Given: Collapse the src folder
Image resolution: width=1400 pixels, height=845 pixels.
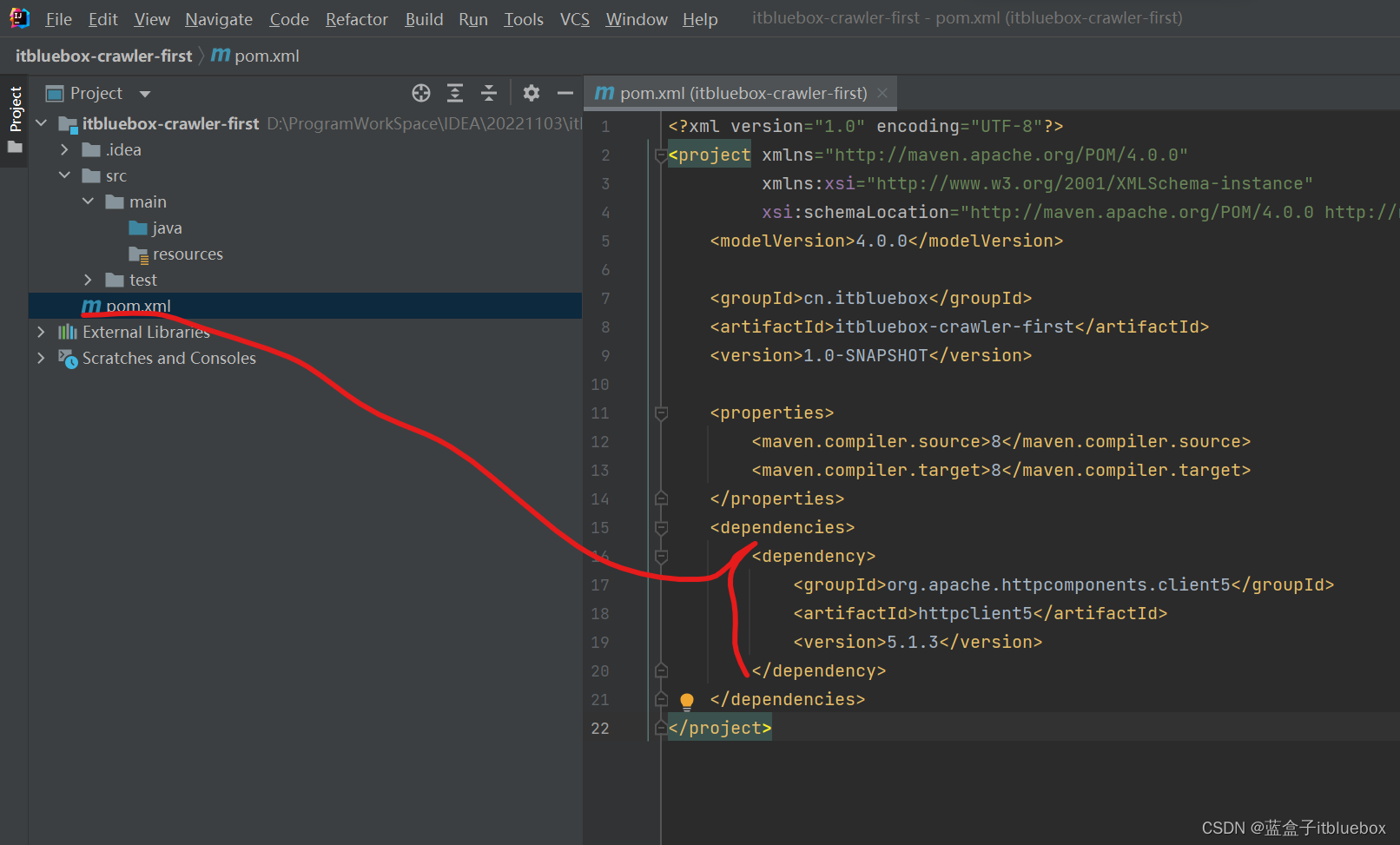Looking at the screenshot, I should pos(64,175).
